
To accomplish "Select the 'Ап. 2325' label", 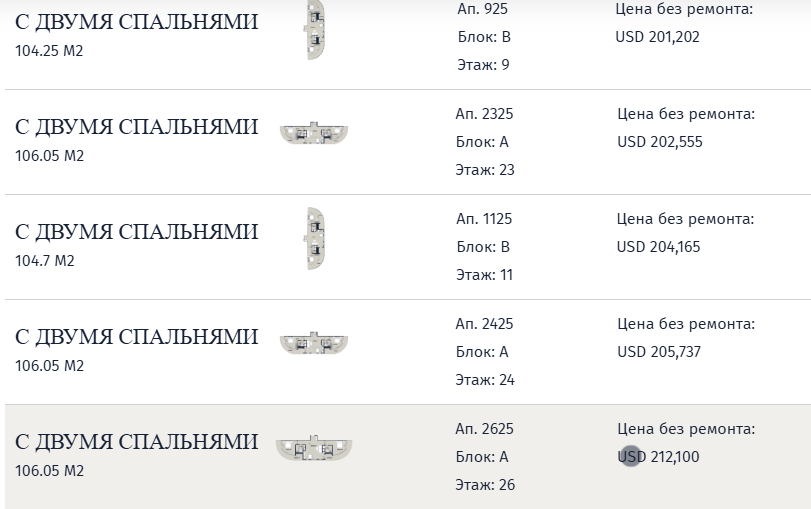I will pos(484,114).
